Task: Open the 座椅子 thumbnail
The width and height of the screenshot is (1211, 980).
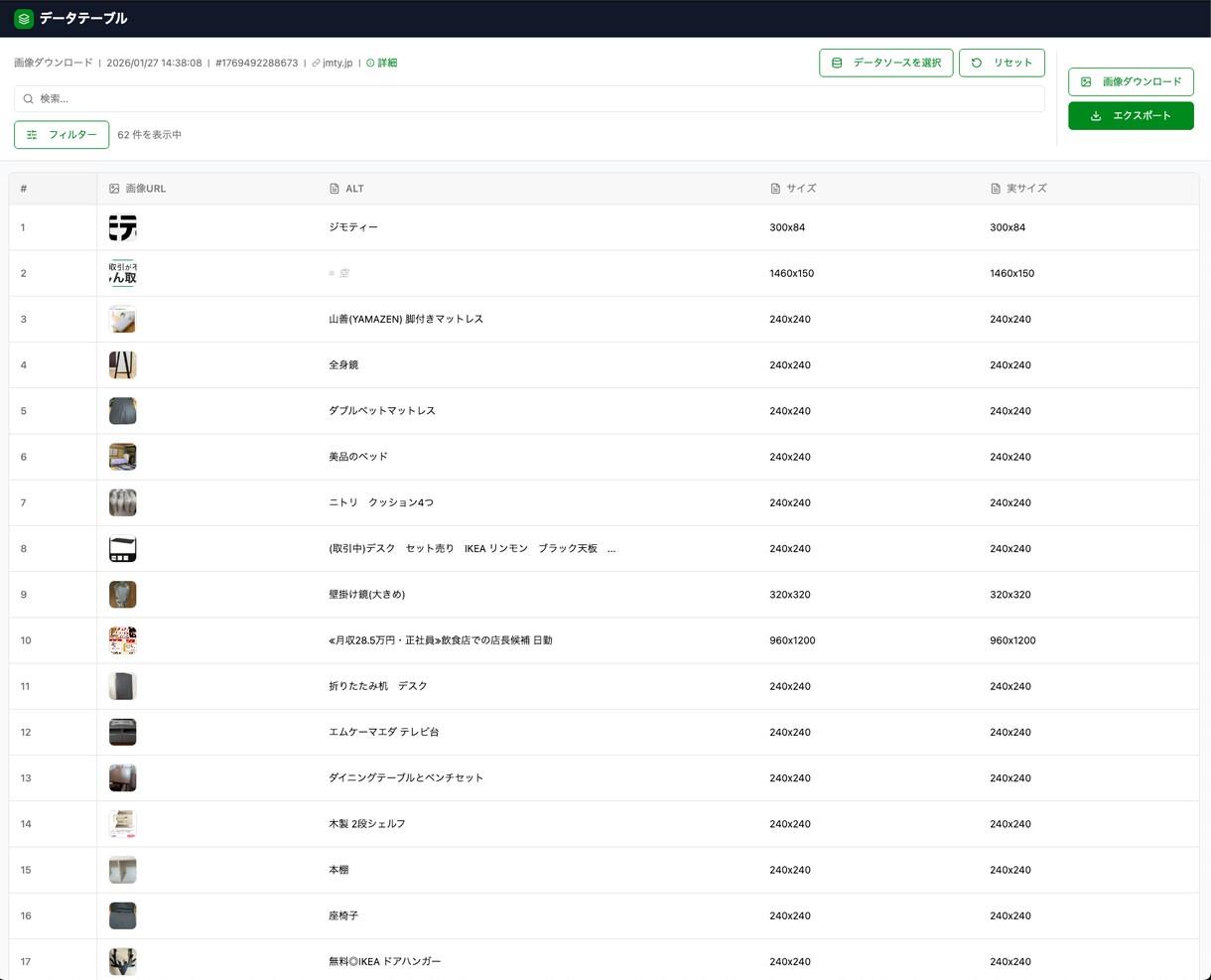Action: tap(123, 915)
